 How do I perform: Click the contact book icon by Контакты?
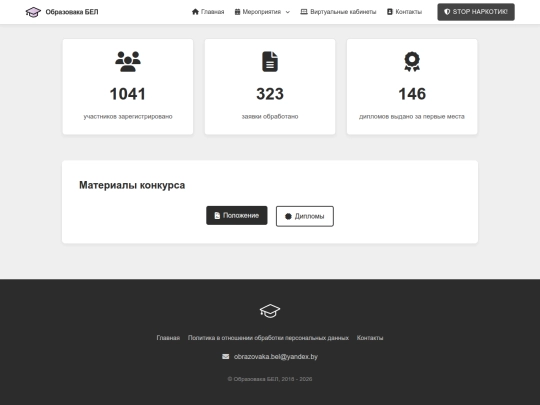[x=390, y=12]
